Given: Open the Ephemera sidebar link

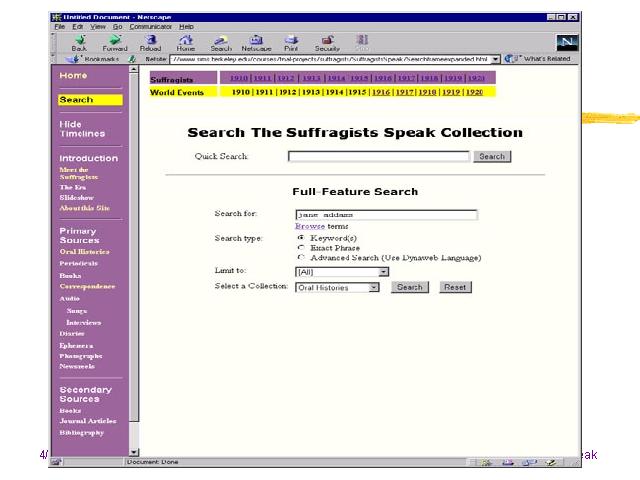Looking at the screenshot, I should (76, 346).
